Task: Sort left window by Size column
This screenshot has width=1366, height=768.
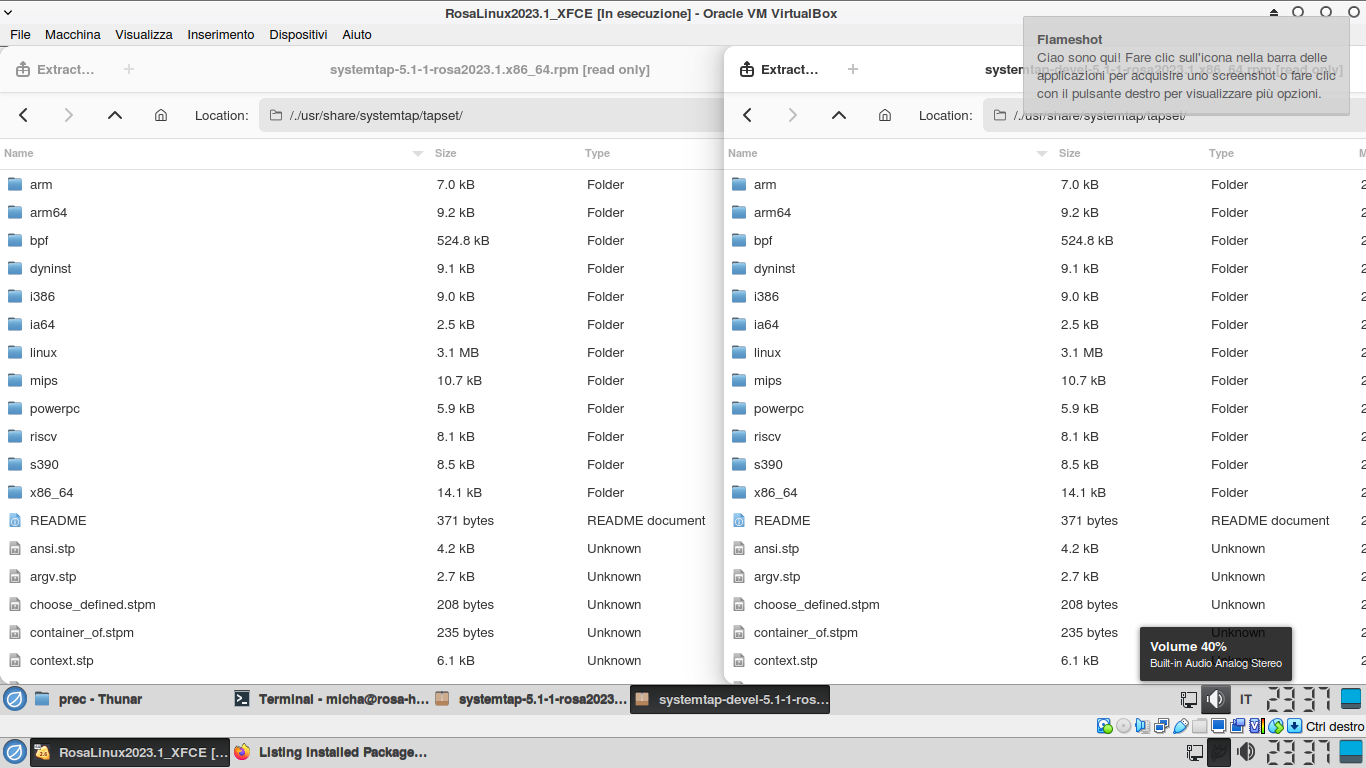Action: click(446, 153)
